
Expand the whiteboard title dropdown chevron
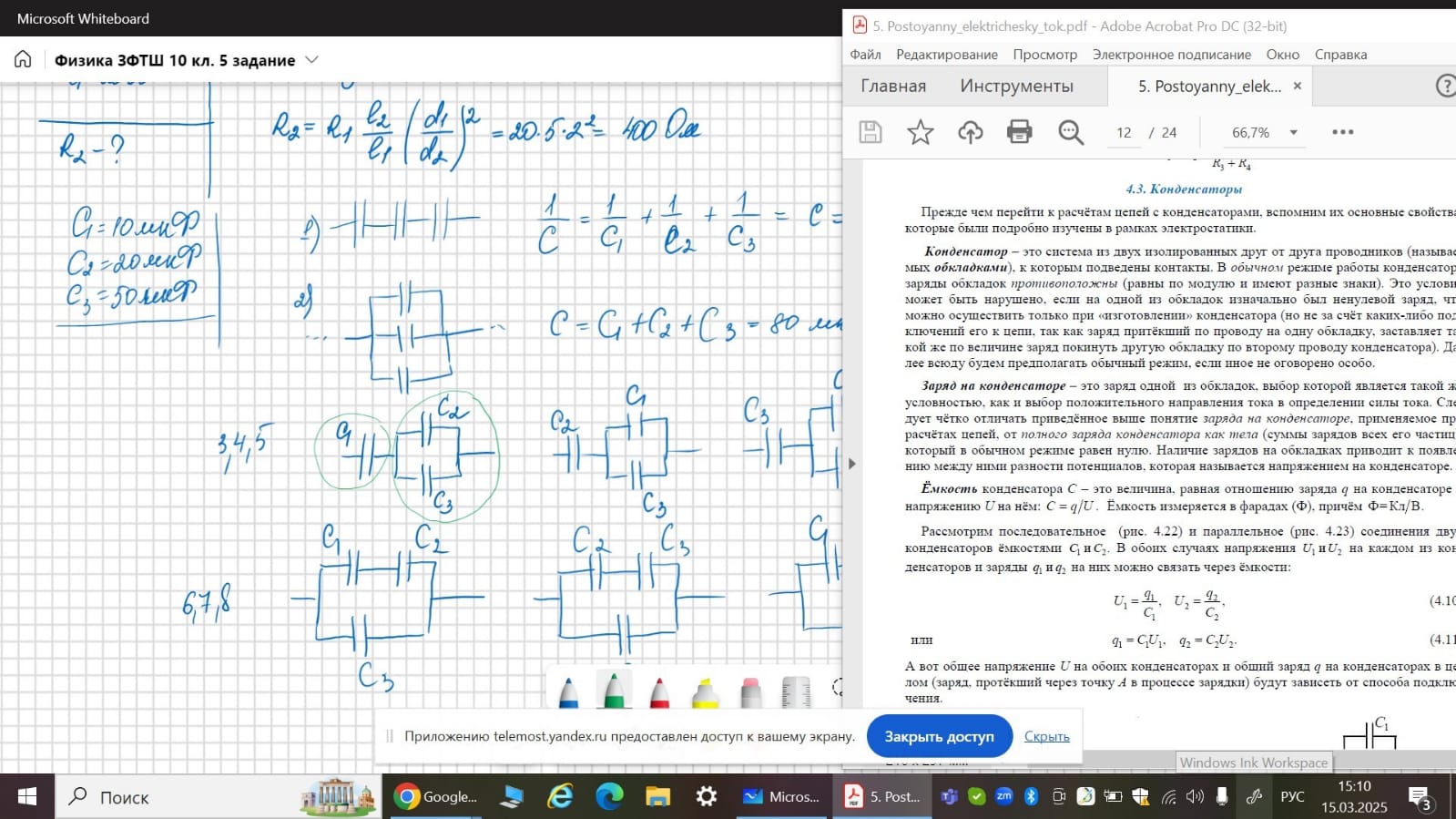tap(311, 60)
